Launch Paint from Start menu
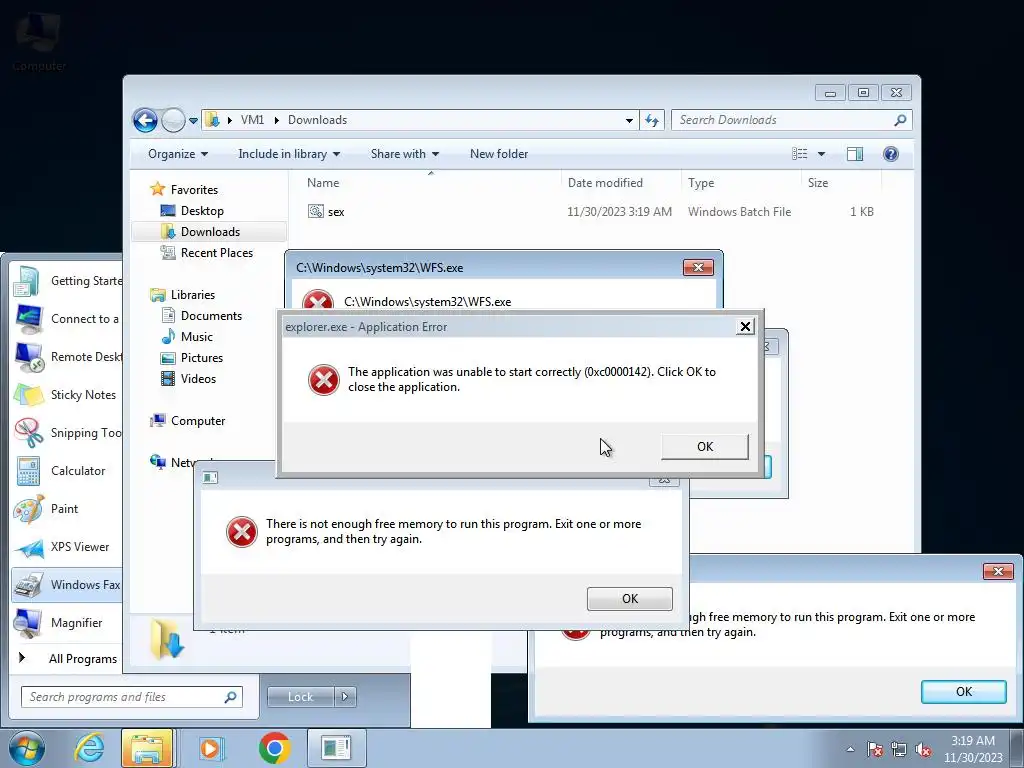The image size is (1024, 768). pos(68,509)
